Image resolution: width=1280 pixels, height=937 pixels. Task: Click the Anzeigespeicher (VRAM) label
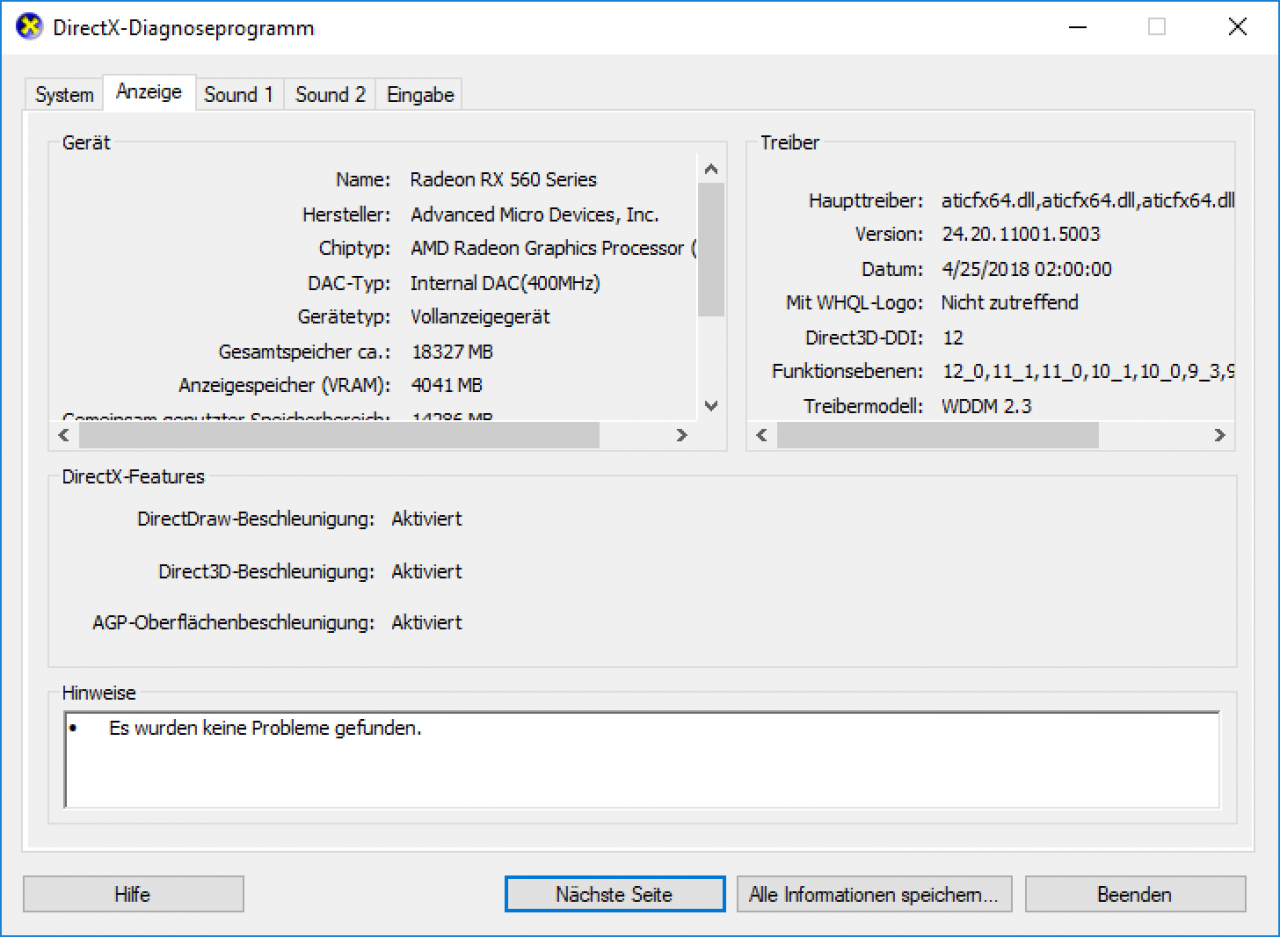285,385
